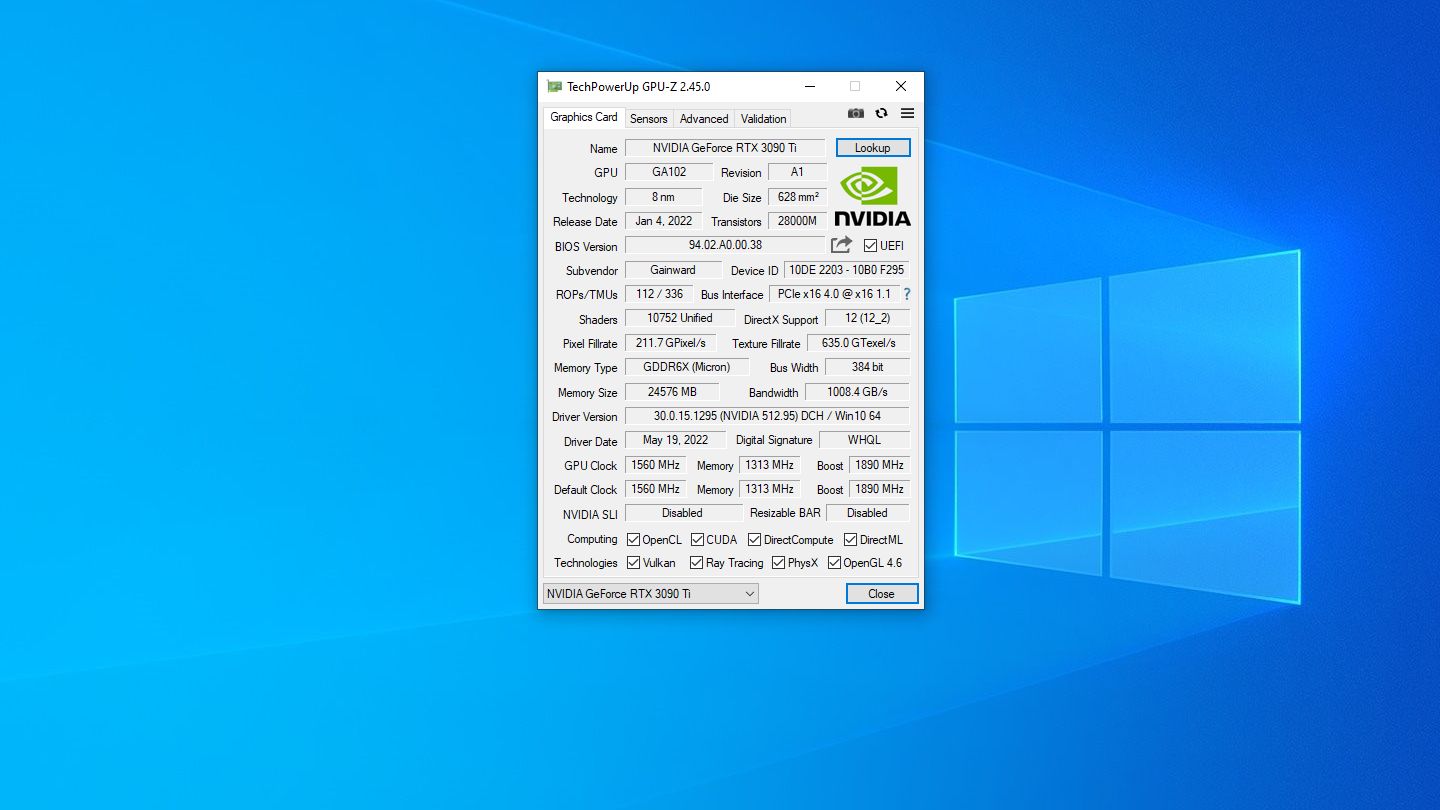Click the Digital Signature value WHQL
The height and width of the screenshot is (810, 1440).
864,440
